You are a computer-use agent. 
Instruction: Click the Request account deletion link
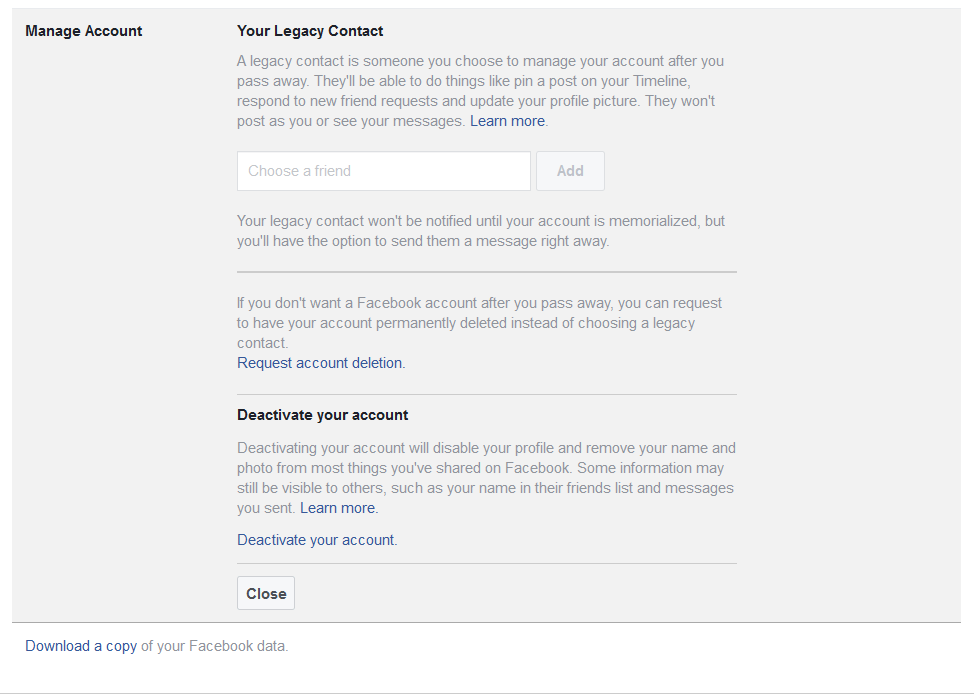point(319,363)
